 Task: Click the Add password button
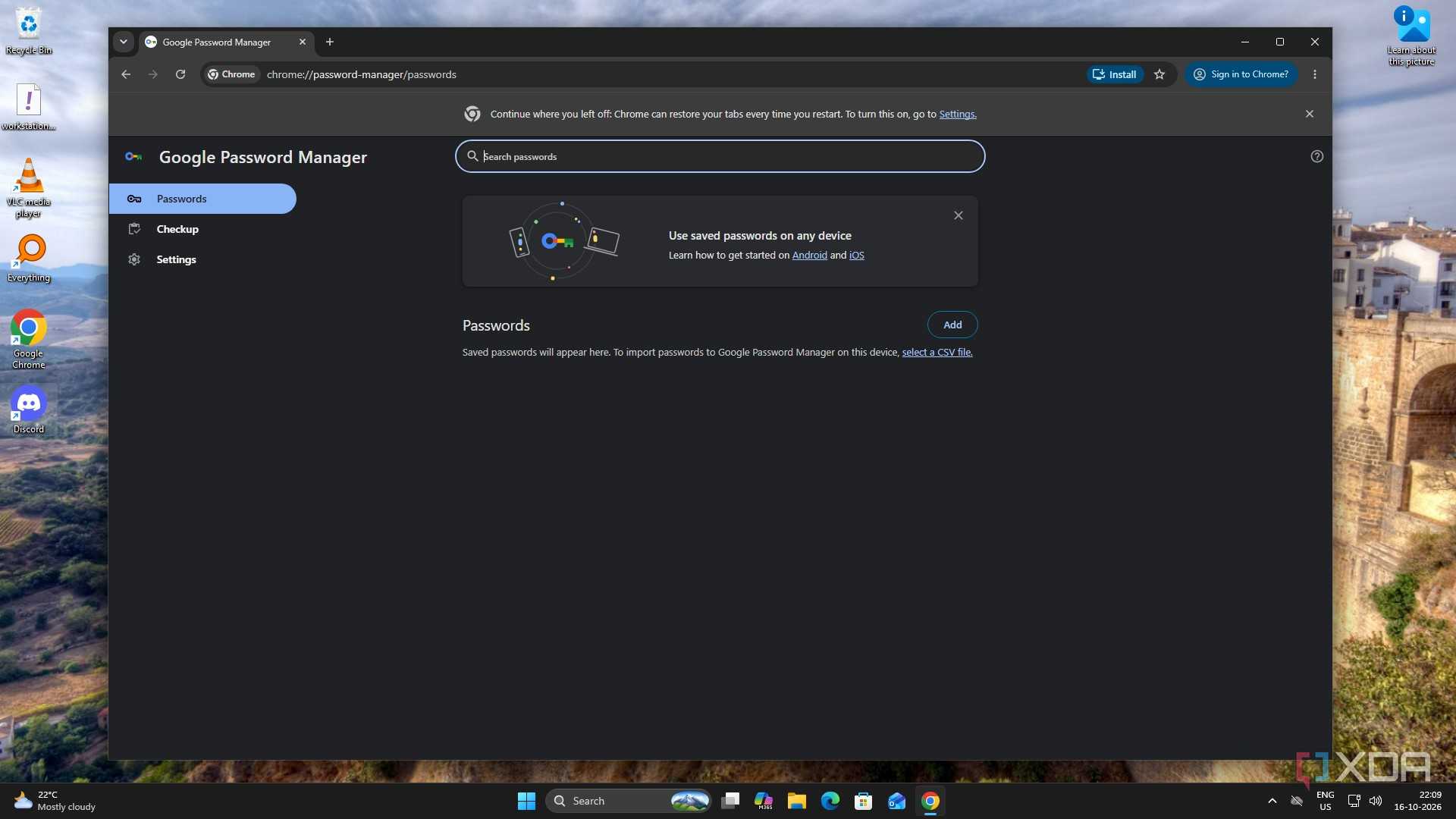(x=952, y=325)
